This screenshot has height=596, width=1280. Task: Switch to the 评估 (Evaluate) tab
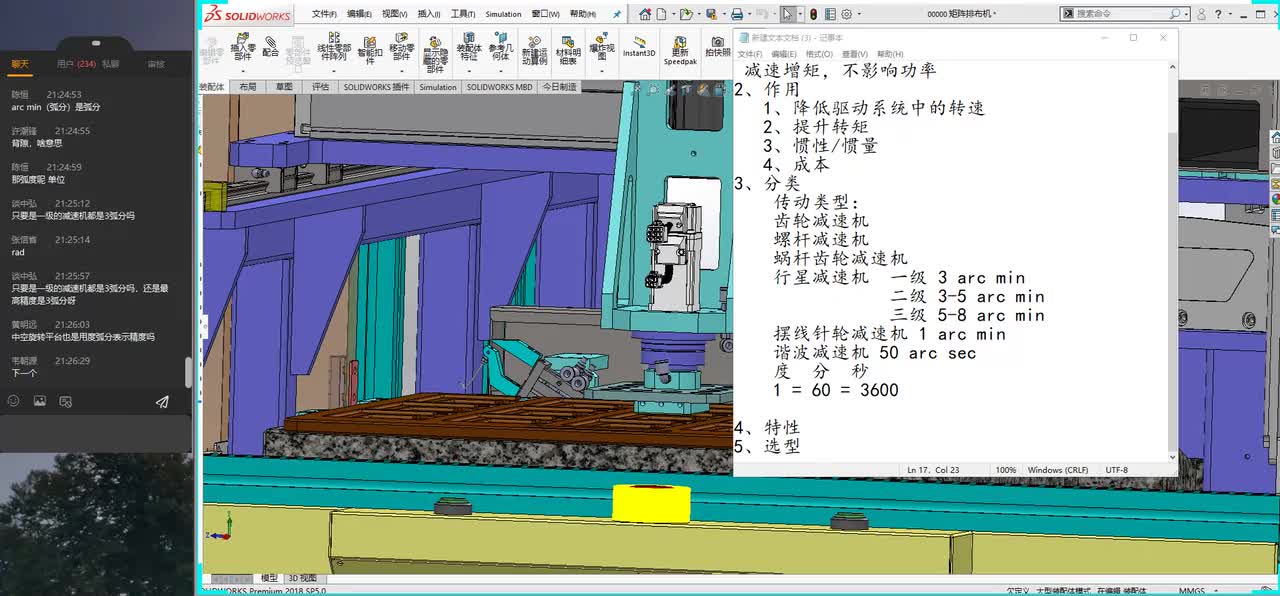[x=320, y=87]
